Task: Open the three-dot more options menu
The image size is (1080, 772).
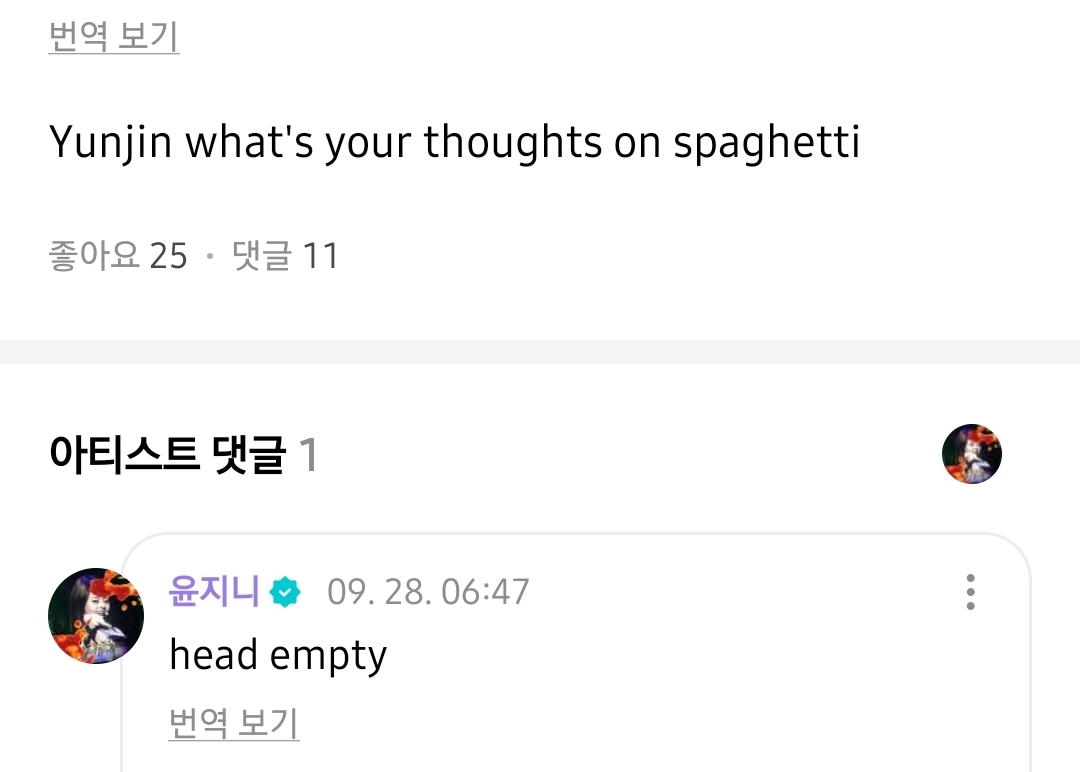Action: pyautogui.click(x=970, y=592)
